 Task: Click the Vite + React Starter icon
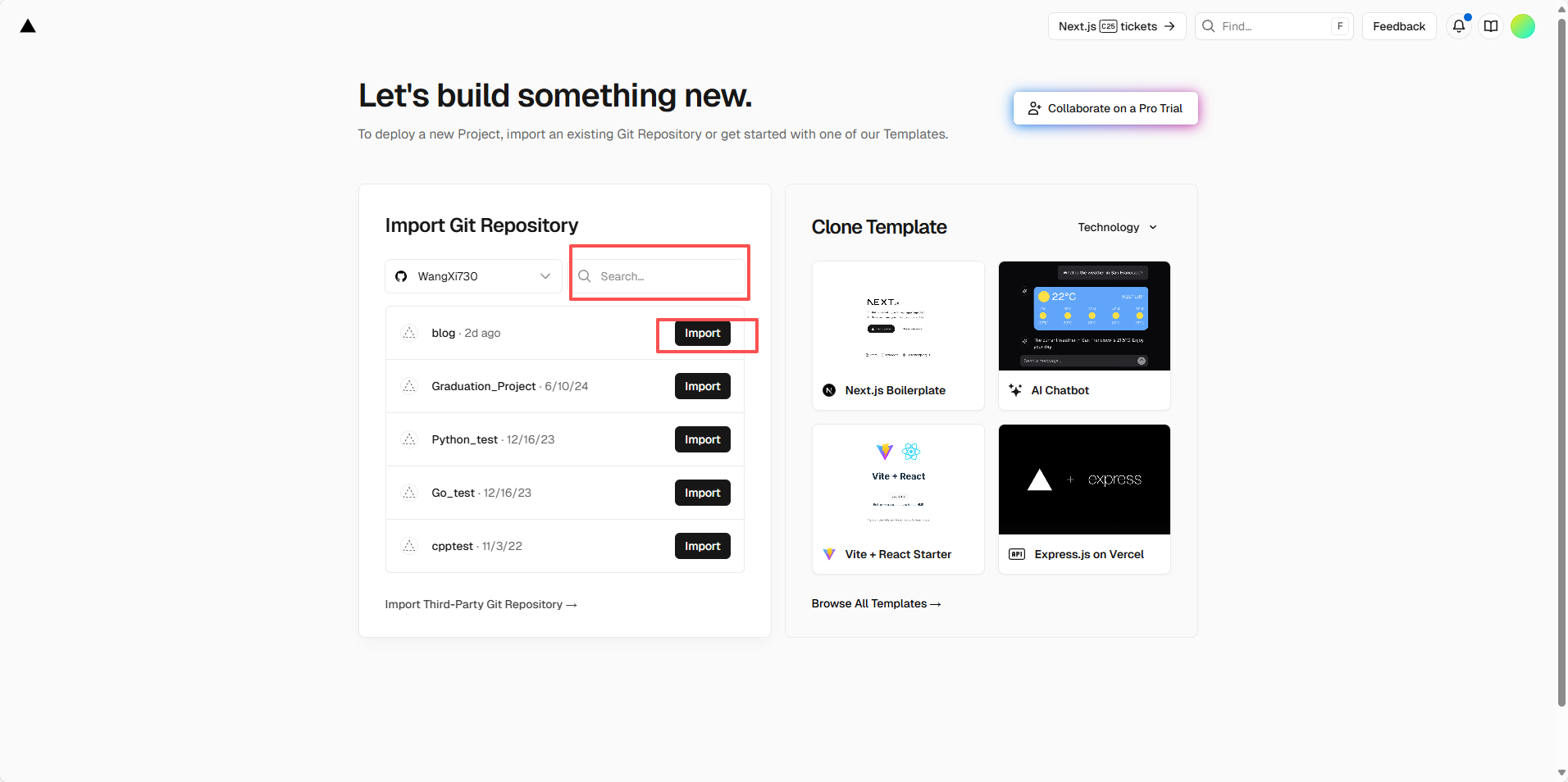[829, 554]
